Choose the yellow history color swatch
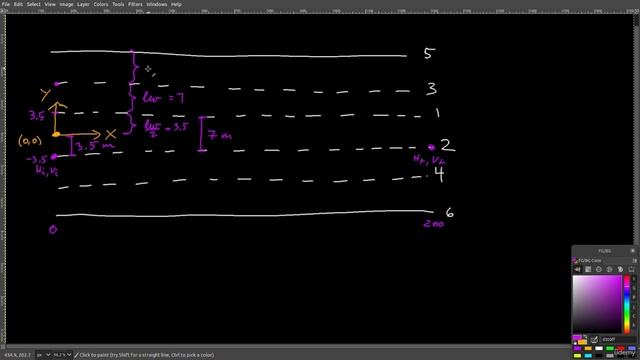The width and height of the screenshot is (640, 360). [577, 356]
